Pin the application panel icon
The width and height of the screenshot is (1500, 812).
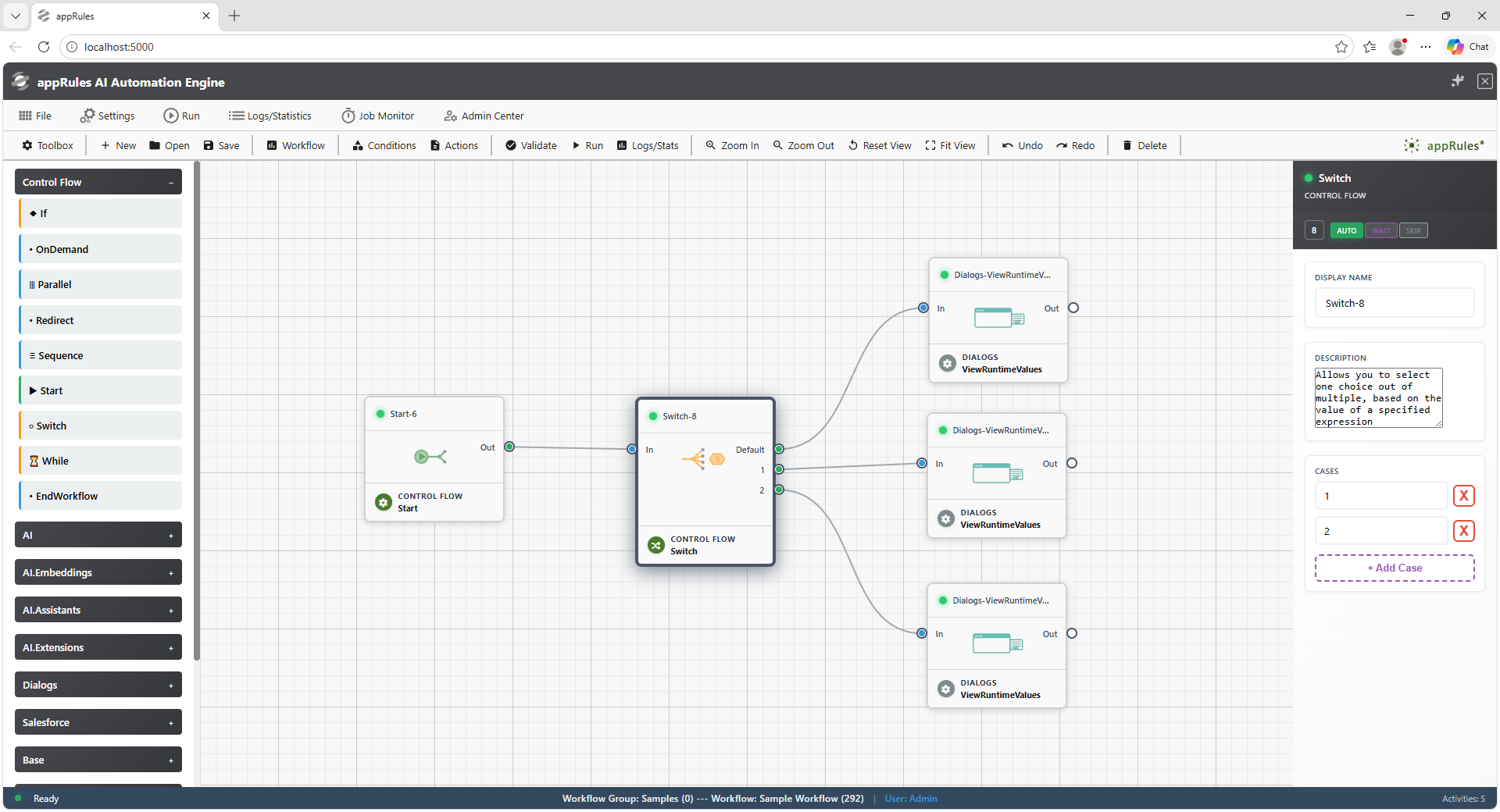(1457, 81)
